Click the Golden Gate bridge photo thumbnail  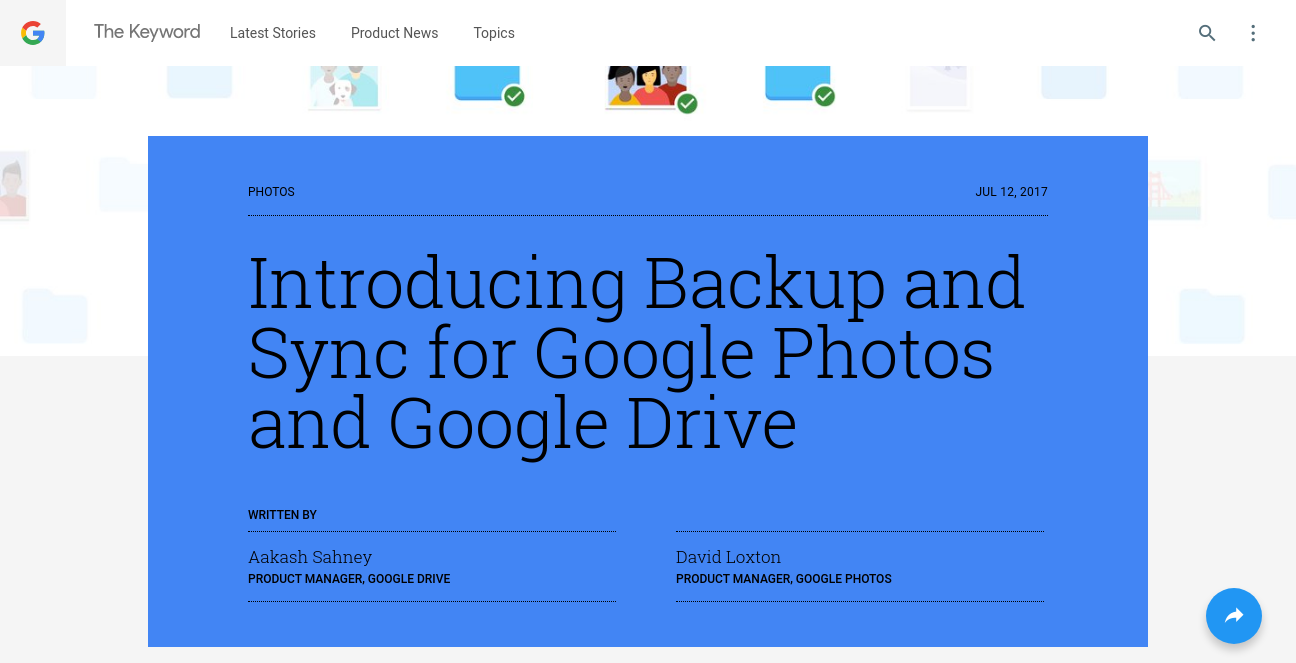coord(1174,190)
